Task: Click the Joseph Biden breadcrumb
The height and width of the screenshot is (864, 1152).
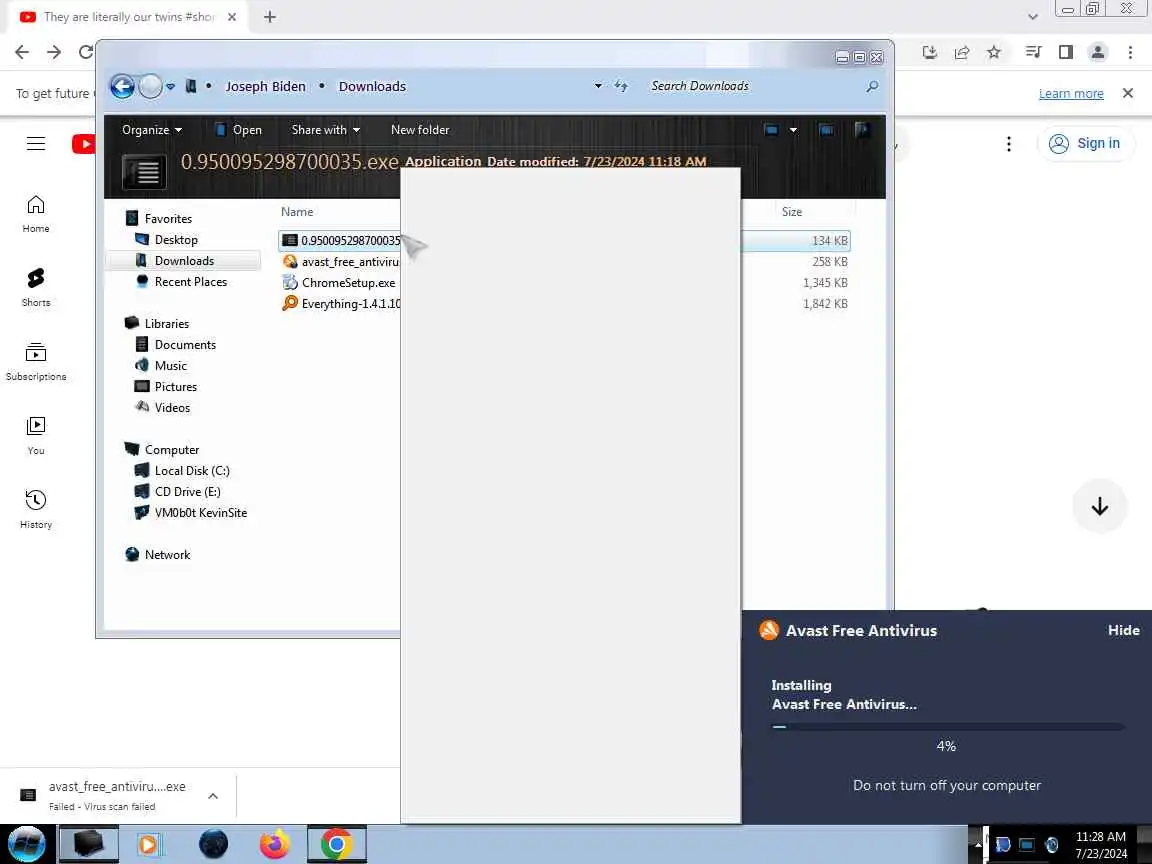Action: pyautogui.click(x=265, y=87)
